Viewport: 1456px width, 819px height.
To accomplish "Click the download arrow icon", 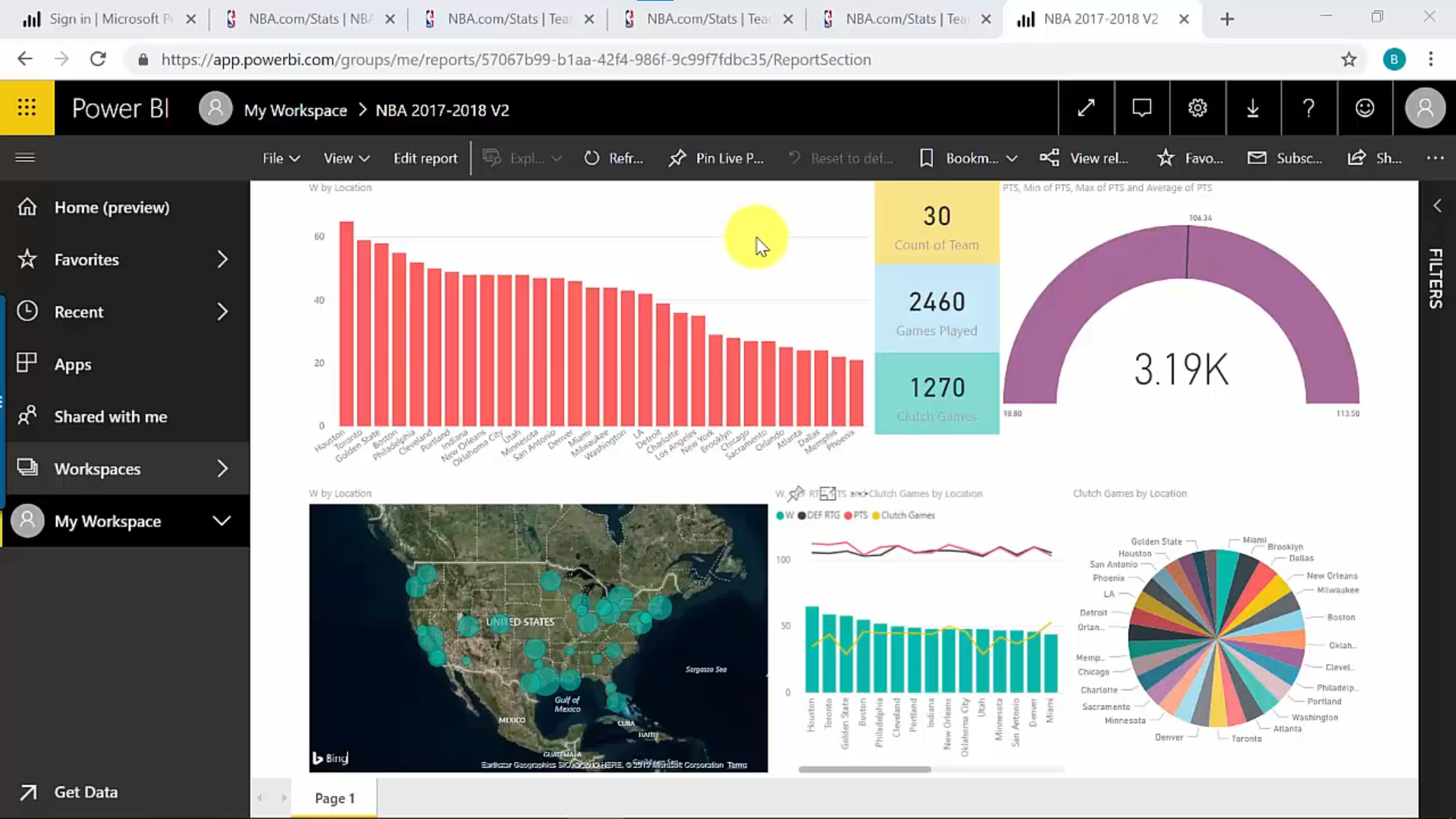I will pyautogui.click(x=1253, y=108).
